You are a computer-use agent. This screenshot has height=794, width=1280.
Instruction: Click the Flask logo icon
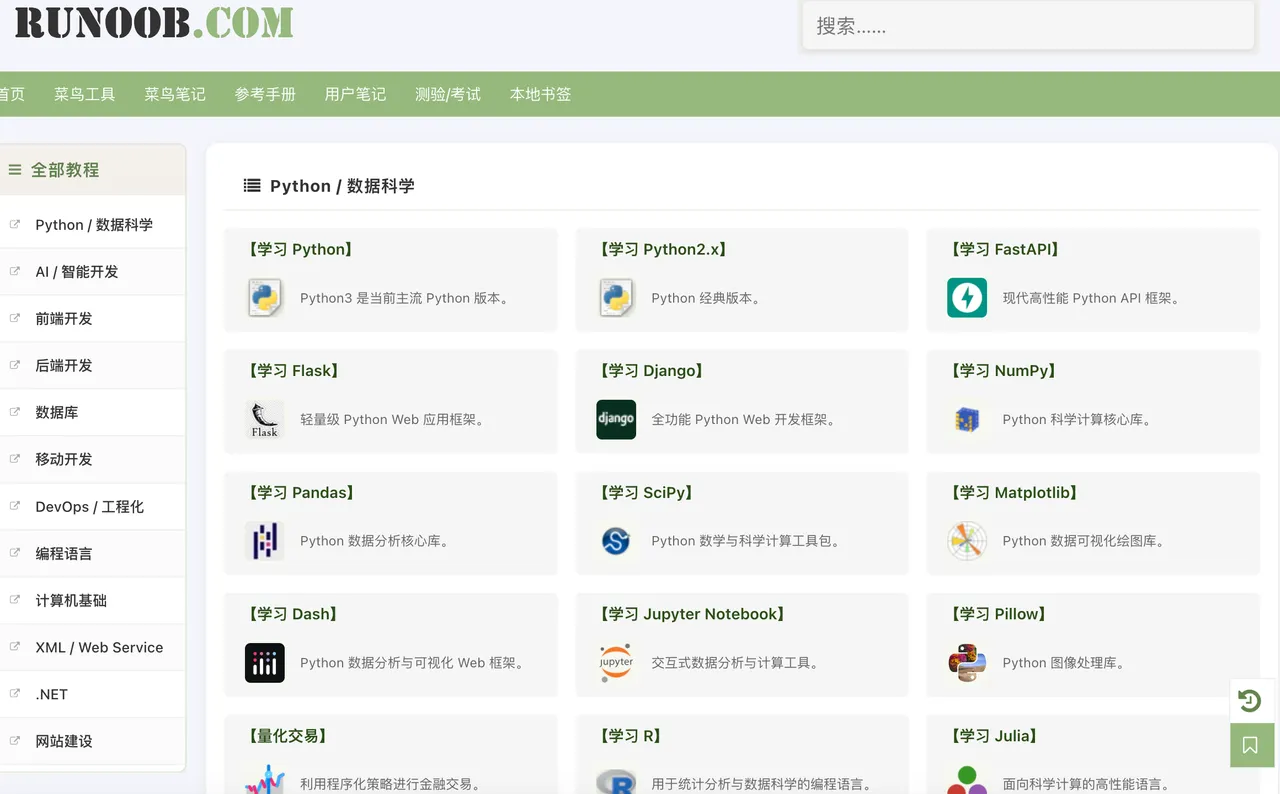pos(265,420)
